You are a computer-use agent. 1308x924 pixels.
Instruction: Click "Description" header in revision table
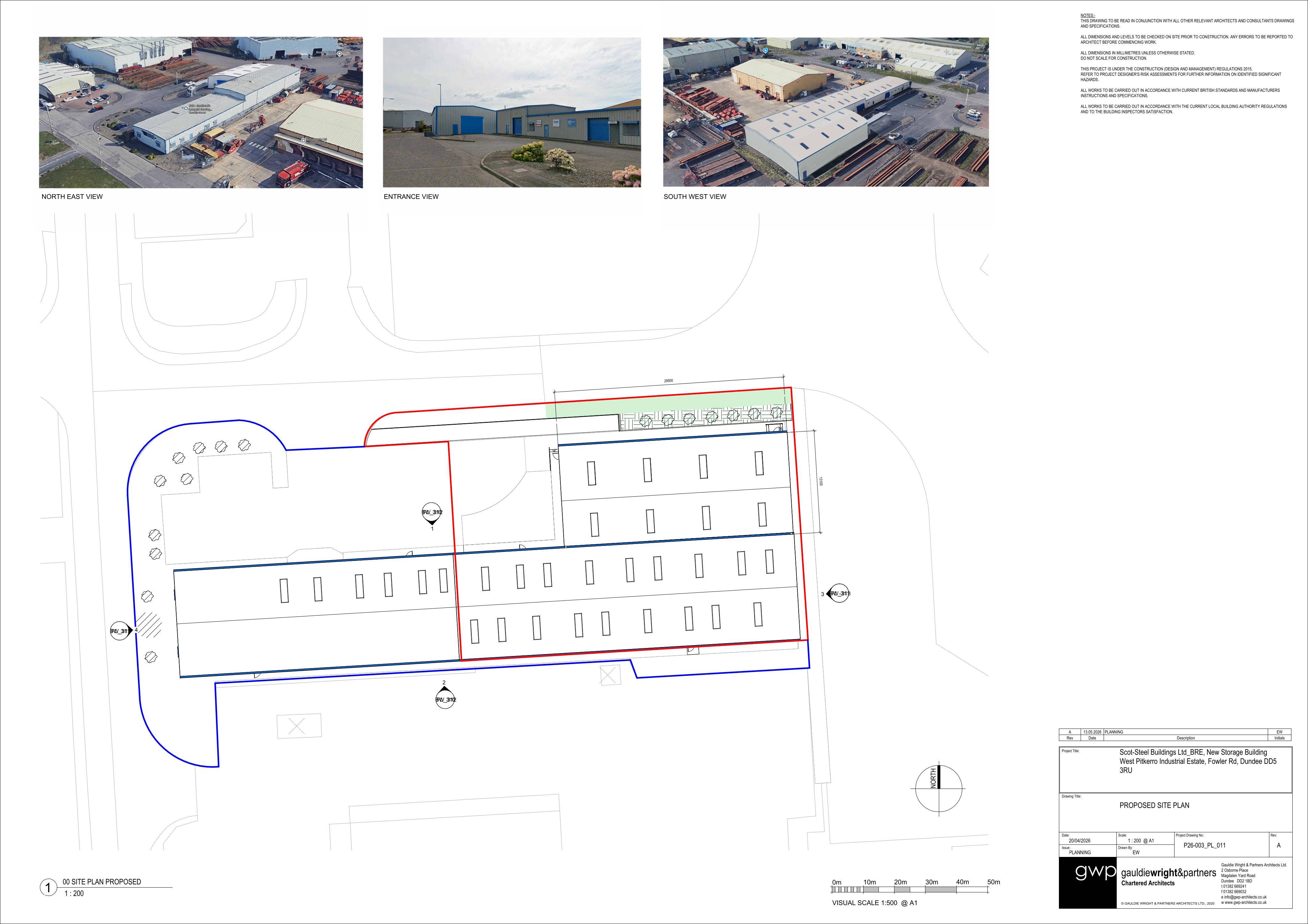coord(1185,738)
